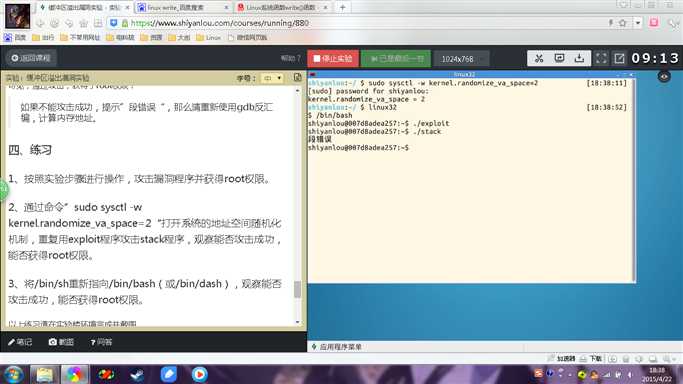The image size is (683, 384).
Task: Open the colorful browser taskbar icon
Action: [74, 374]
